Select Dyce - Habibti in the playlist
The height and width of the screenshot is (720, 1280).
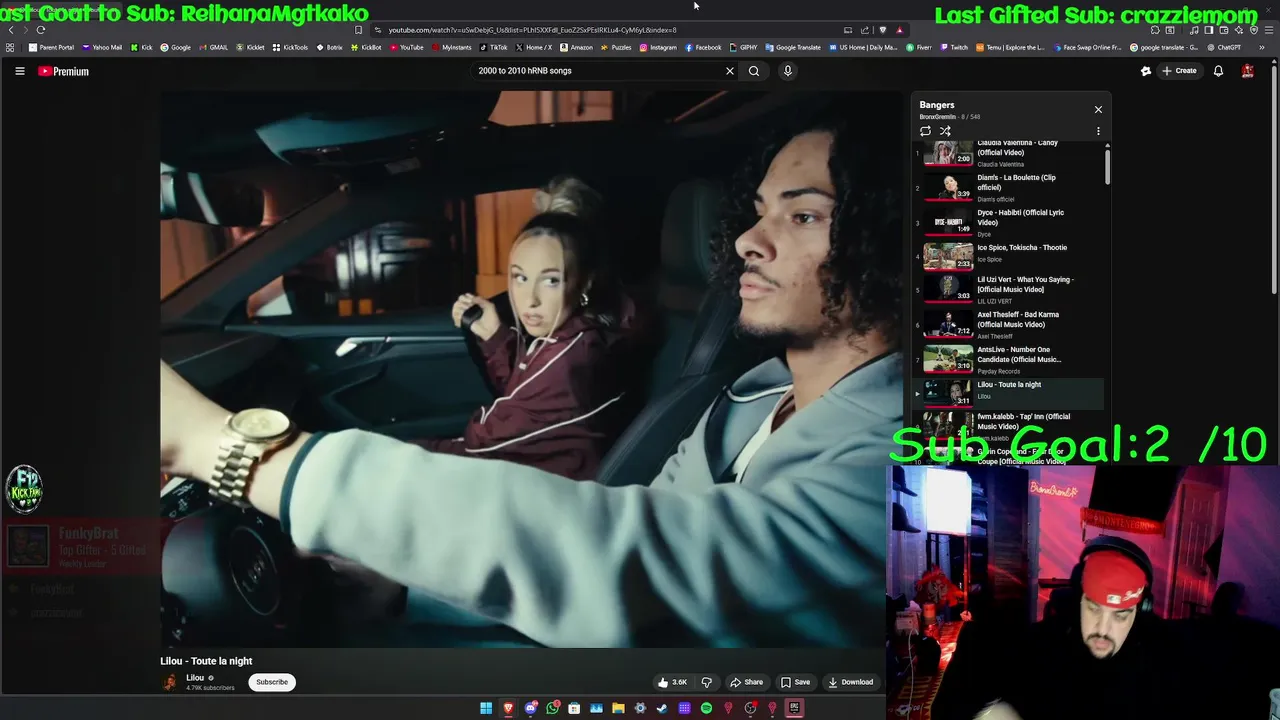pyautogui.click(x=1008, y=223)
